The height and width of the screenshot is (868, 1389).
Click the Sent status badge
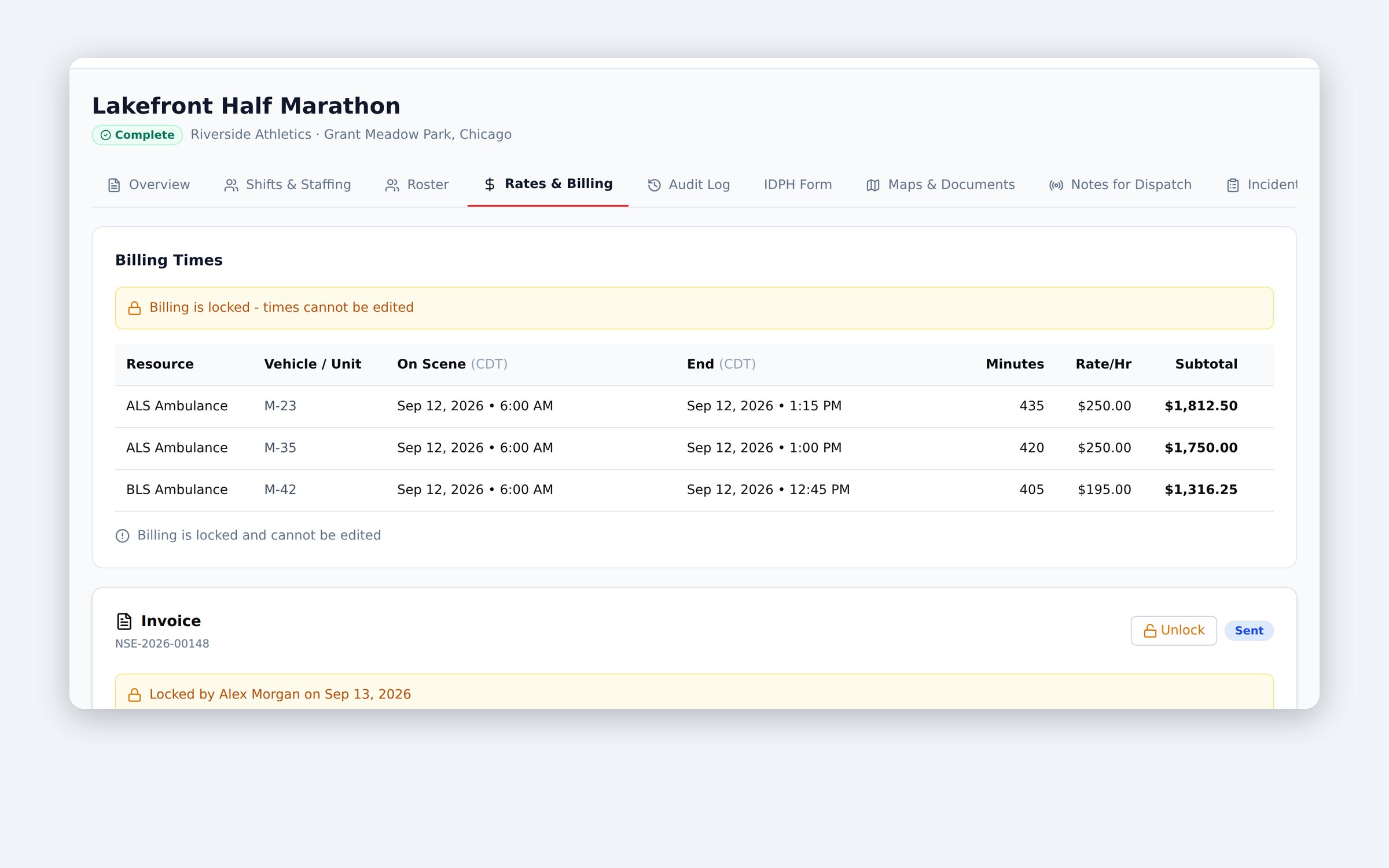pos(1249,631)
